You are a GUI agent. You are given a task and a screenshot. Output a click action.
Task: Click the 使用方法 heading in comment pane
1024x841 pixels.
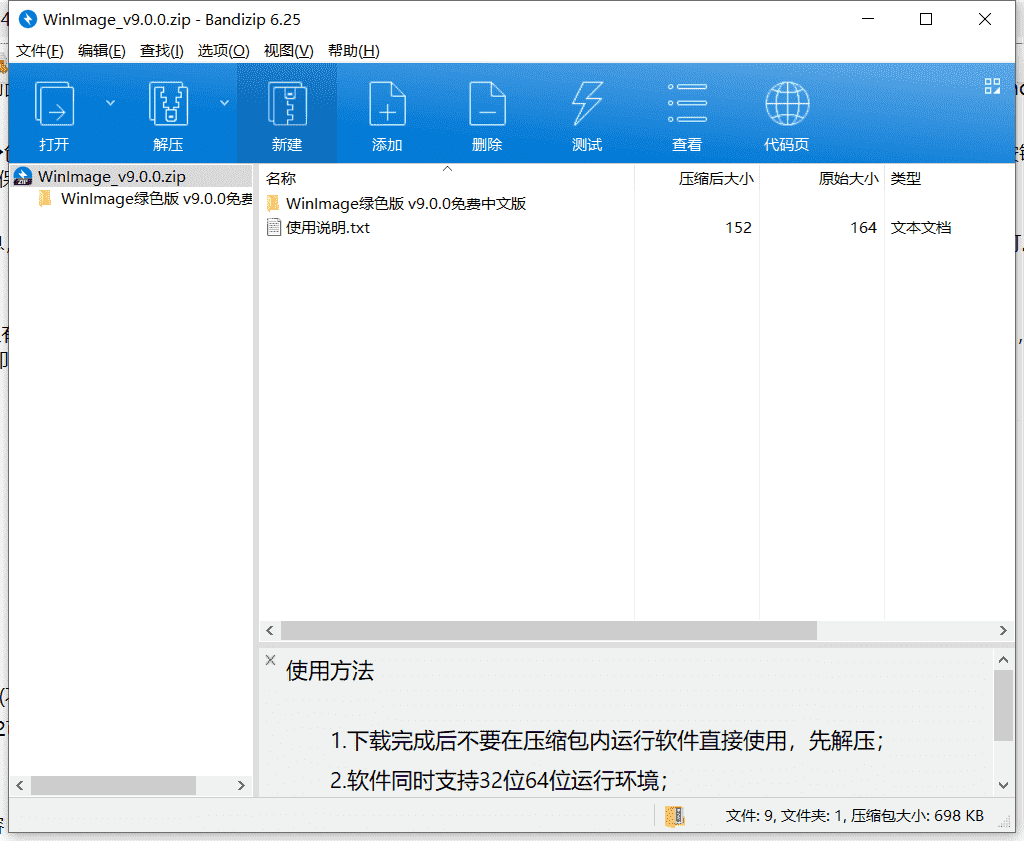coord(330,671)
